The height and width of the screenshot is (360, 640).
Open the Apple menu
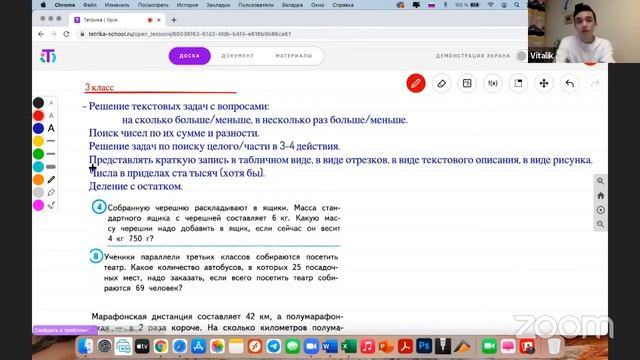(43, 5)
